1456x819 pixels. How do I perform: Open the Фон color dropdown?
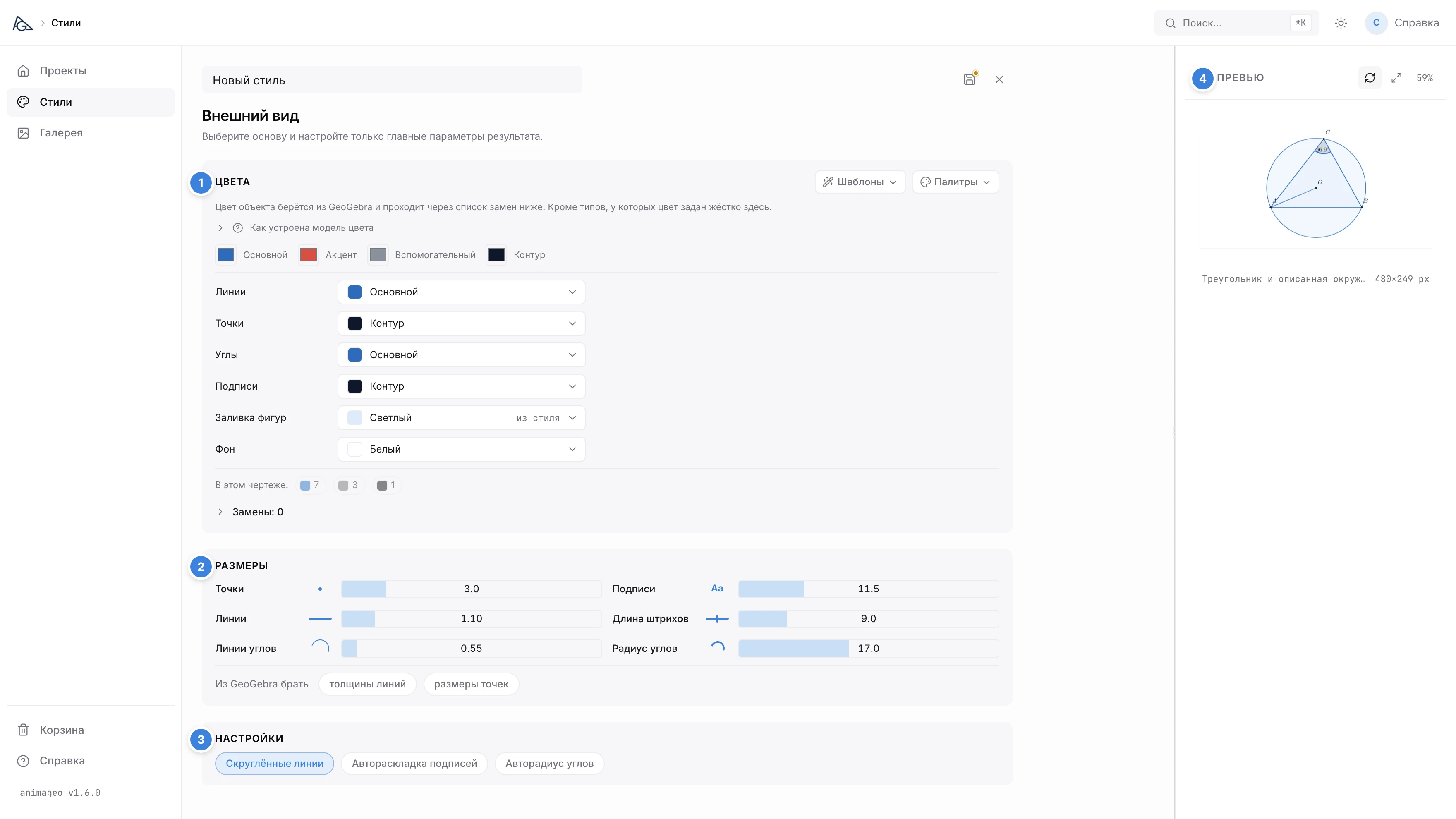point(461,449)
